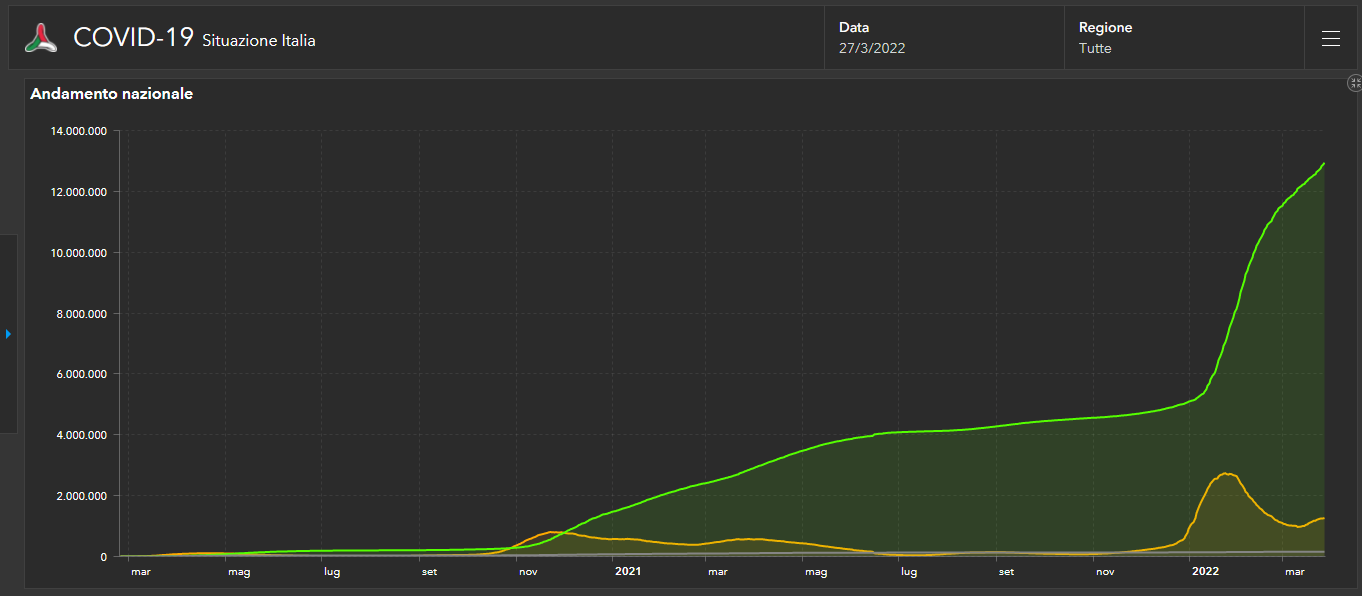Open the Regione selector showing Tutte
The height and width of the screenshot is (596, 1362).
(1183, 38)
